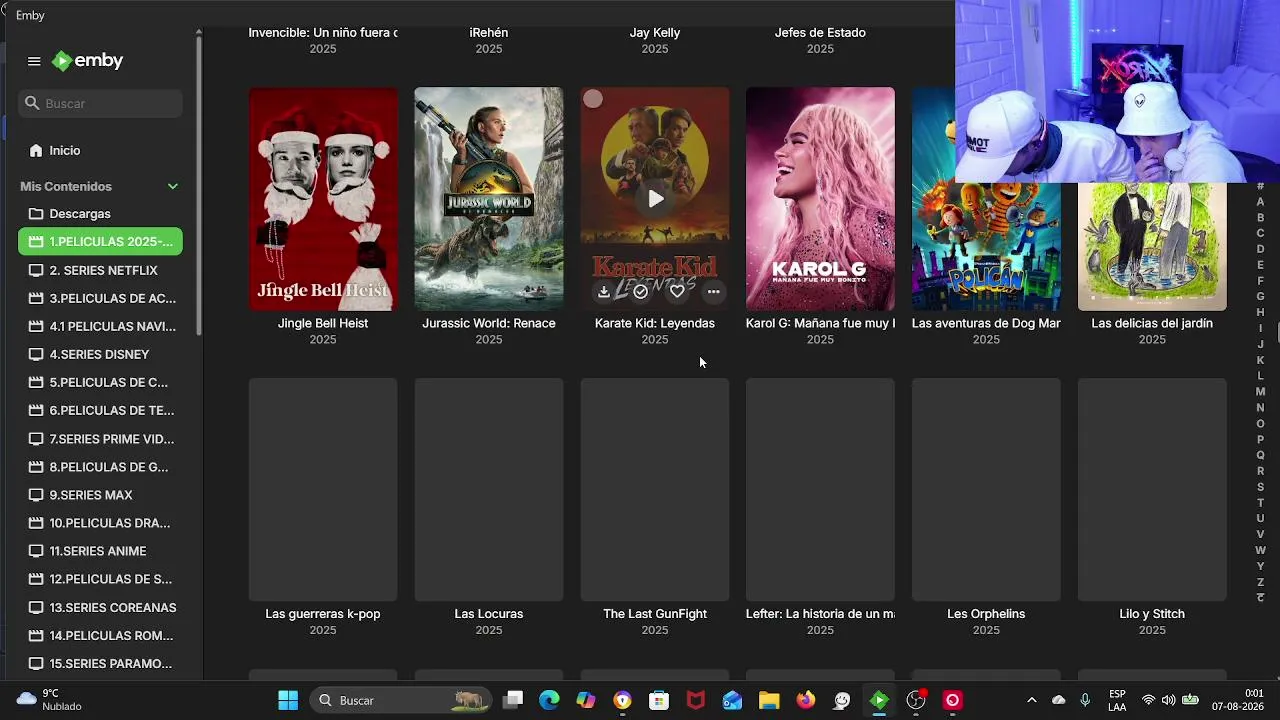This screenshot has width=1280, height=720.
Task: Open the Jingle Bell Heist poster
Action: [323, 199]
